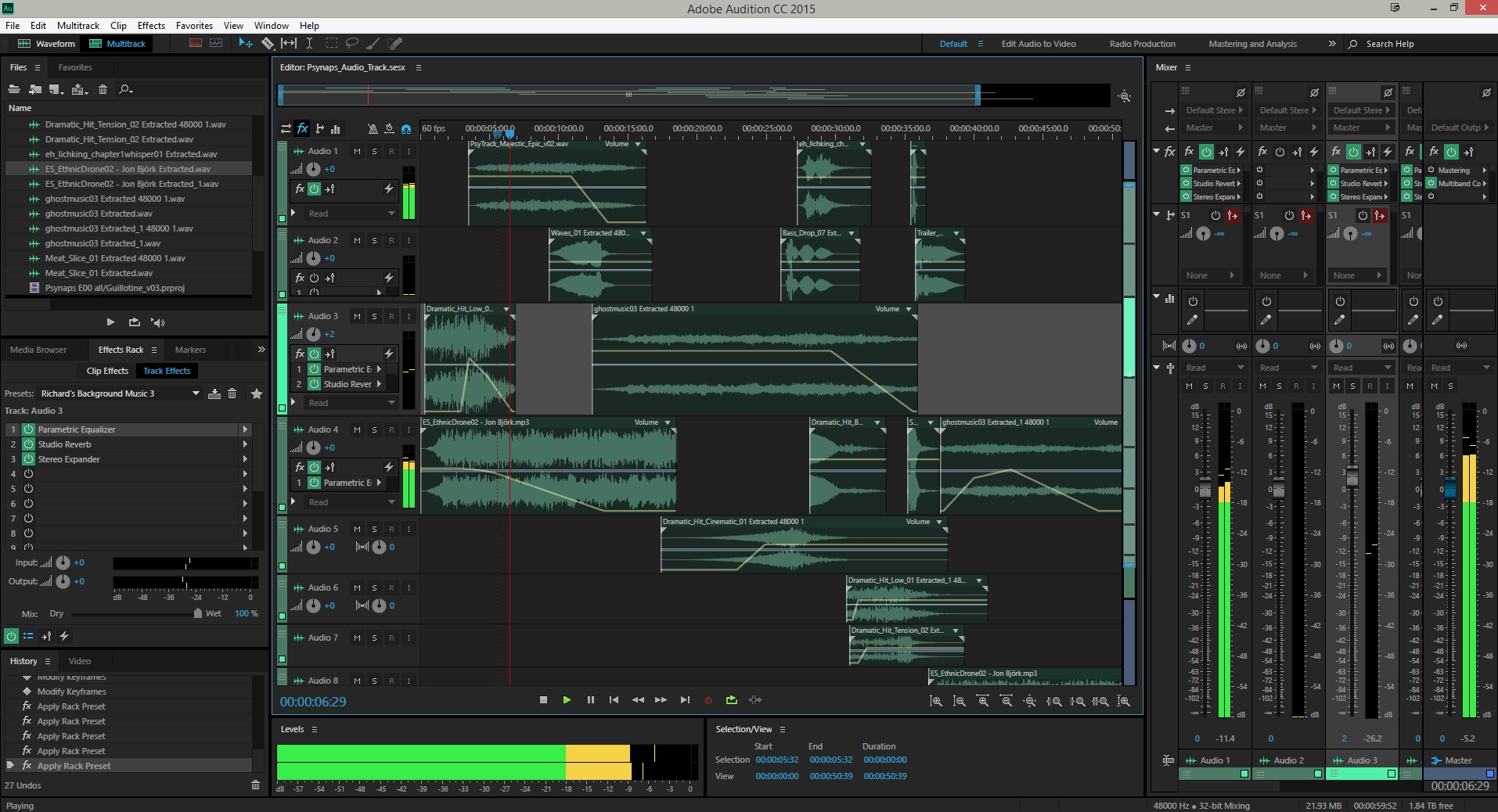Click the red Record transport button
The image size is (1498, 812).
[708, 701]
